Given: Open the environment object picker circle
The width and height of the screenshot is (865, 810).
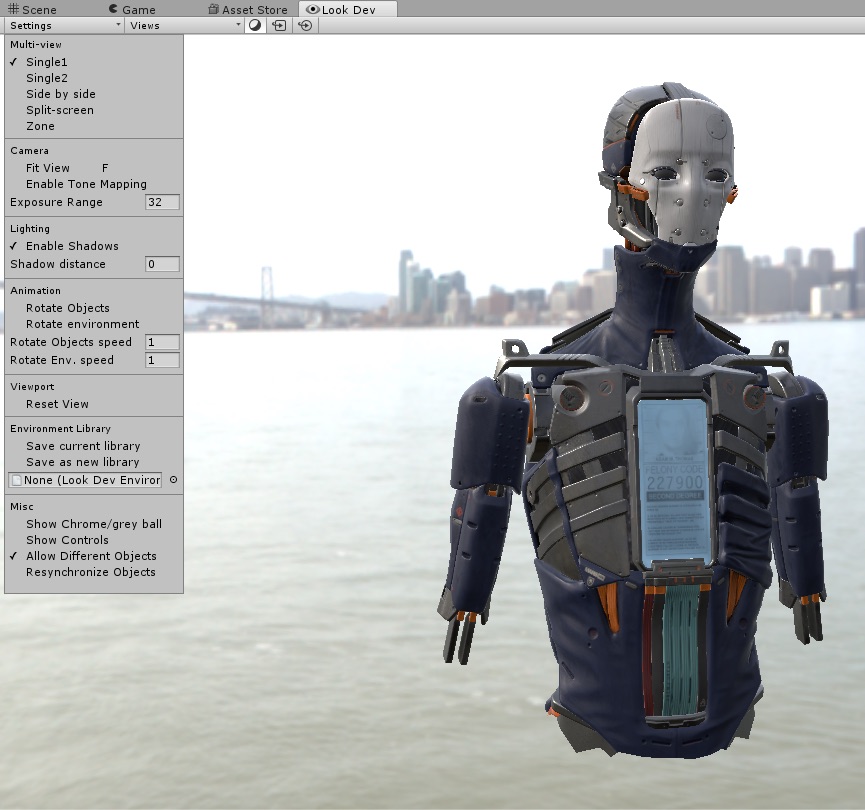Looking at the screenshot, I should [x=173, y=480].
